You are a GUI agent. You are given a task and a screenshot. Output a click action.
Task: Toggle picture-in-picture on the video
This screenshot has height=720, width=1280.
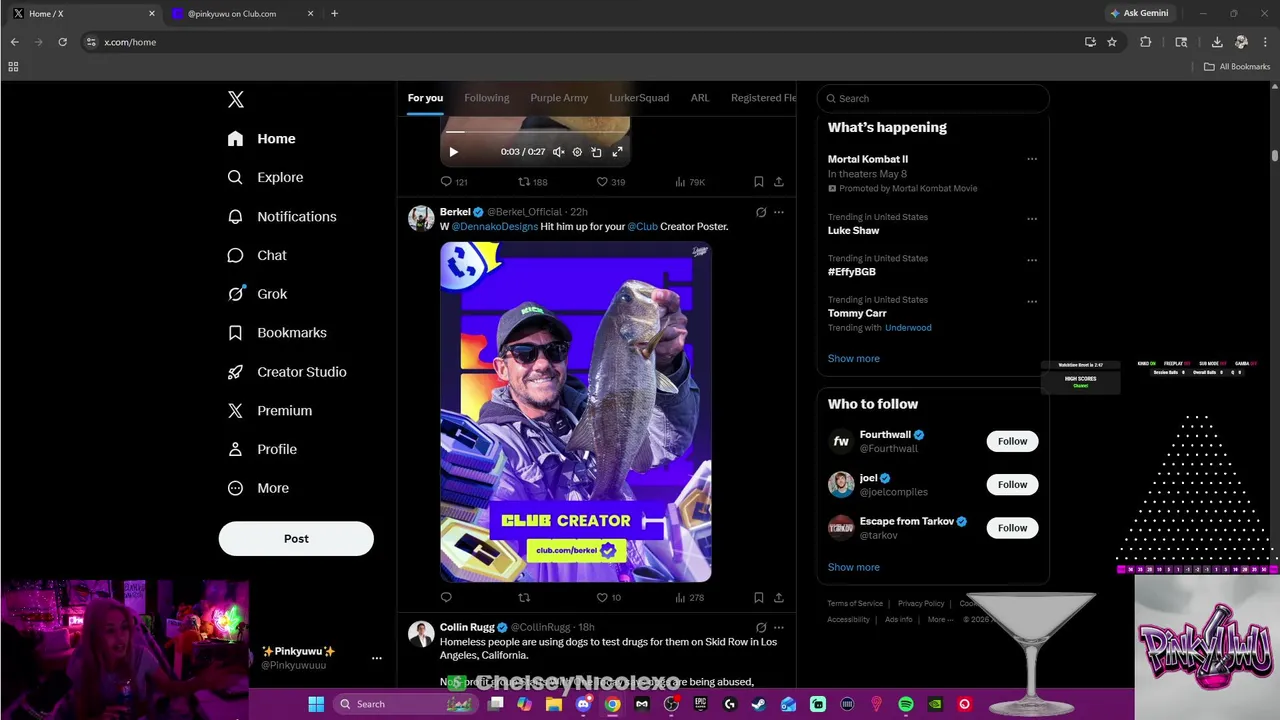point(596,152)
